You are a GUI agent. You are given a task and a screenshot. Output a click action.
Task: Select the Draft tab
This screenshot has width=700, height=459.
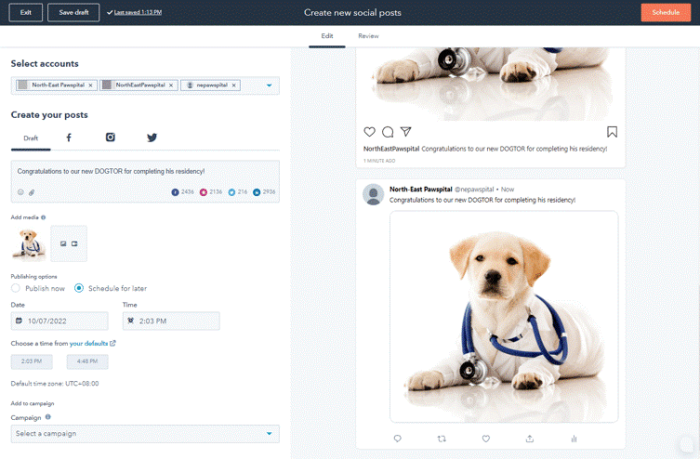(x=31, y=138)
